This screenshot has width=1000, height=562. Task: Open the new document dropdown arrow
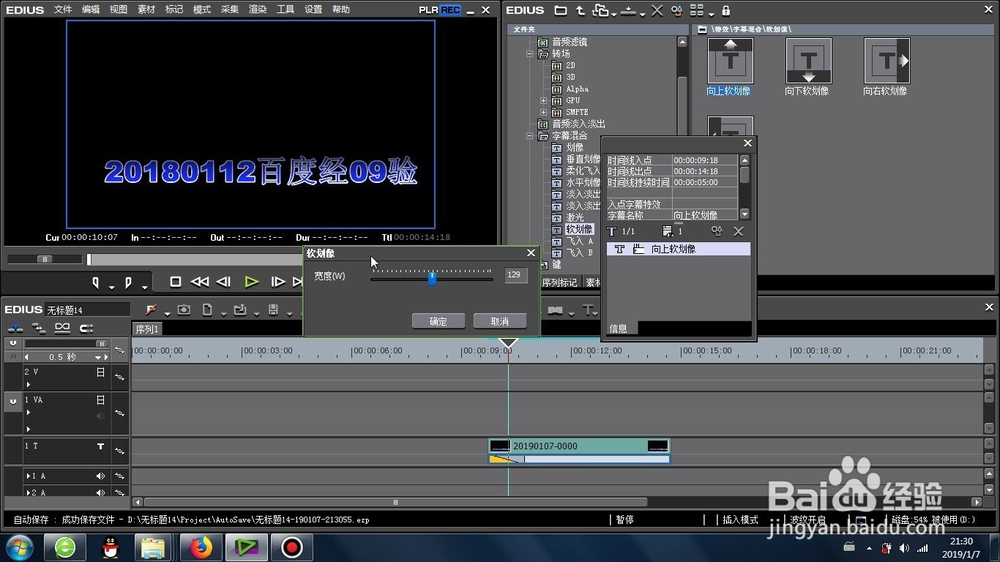click(223, 313)
